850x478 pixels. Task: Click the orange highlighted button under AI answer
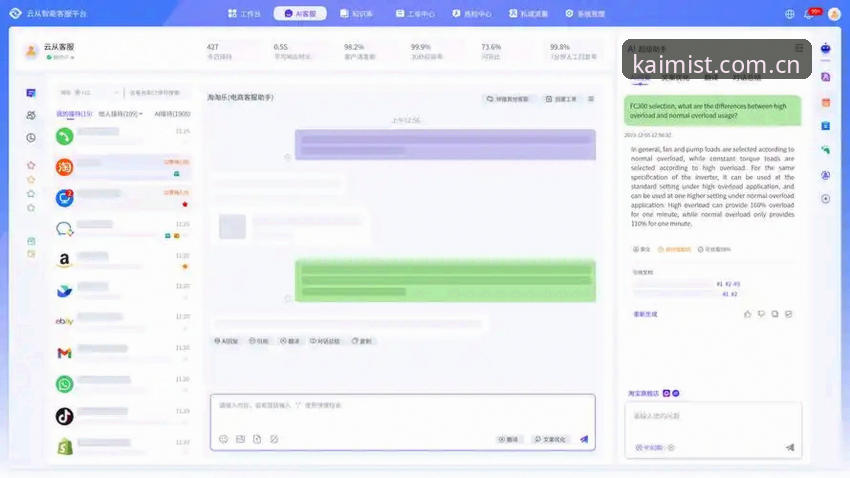(x=674, y=249)
